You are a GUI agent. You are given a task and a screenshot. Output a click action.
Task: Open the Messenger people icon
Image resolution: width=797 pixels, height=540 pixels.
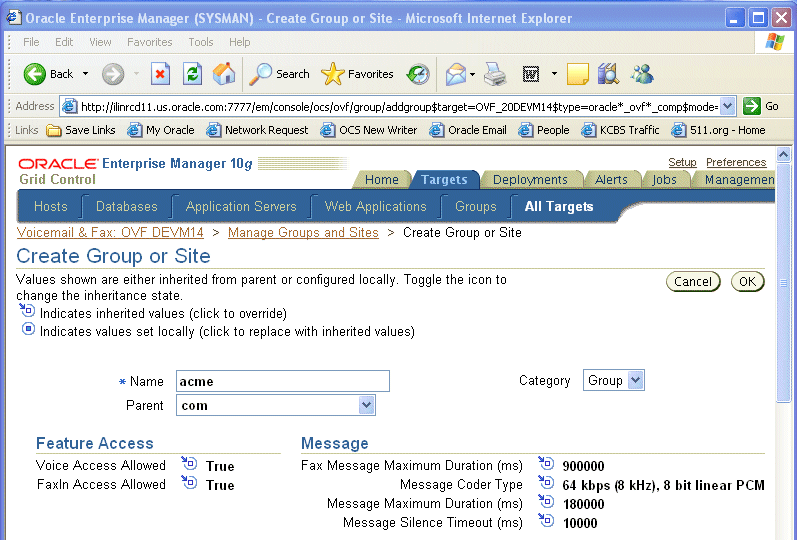pos(642,74)
